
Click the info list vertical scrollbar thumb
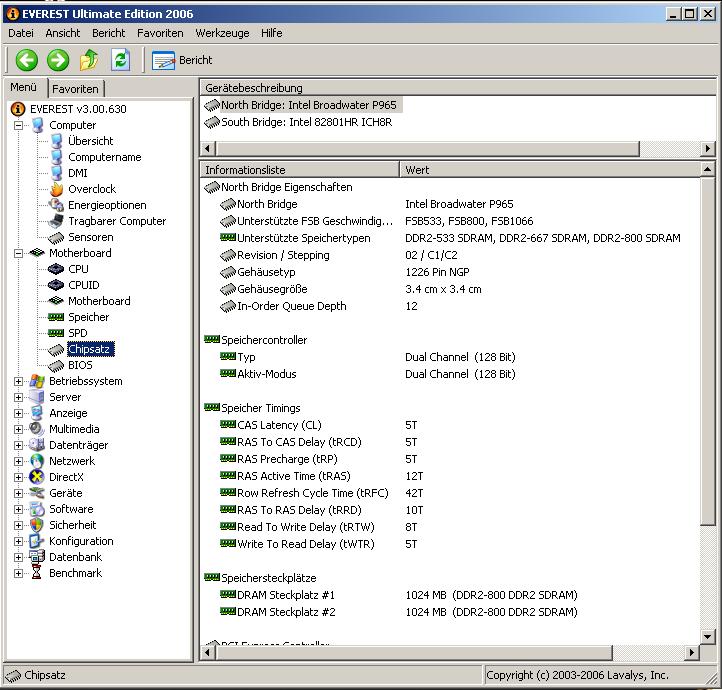pos(708,350)
